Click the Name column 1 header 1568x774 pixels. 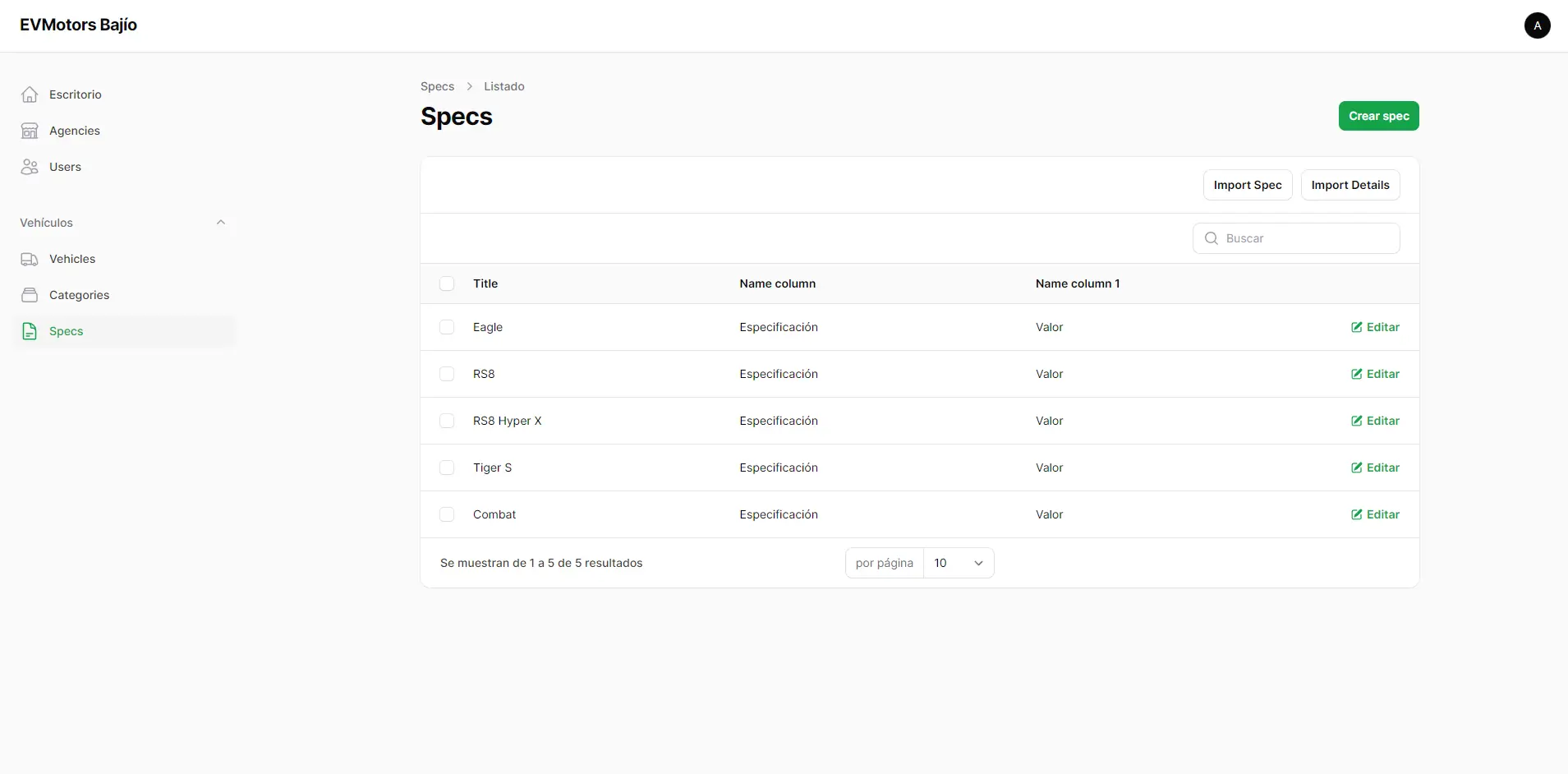[x=1078, y=283]
